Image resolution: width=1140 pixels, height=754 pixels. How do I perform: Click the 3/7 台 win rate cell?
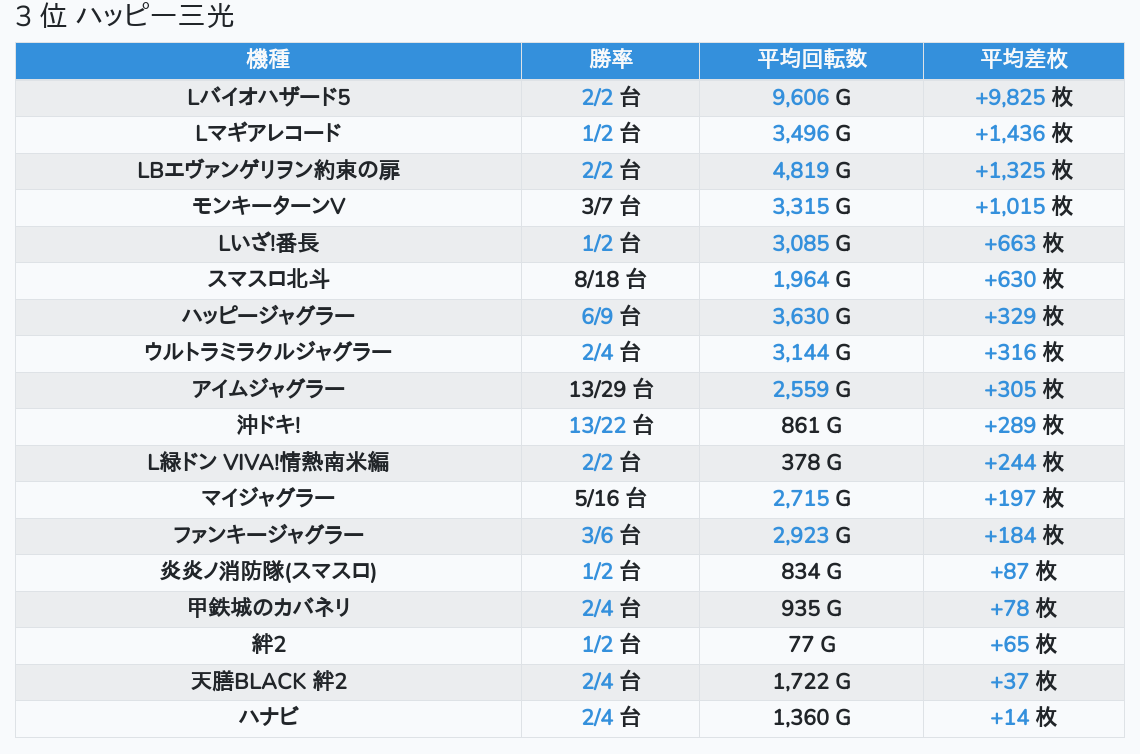[611, 206]
